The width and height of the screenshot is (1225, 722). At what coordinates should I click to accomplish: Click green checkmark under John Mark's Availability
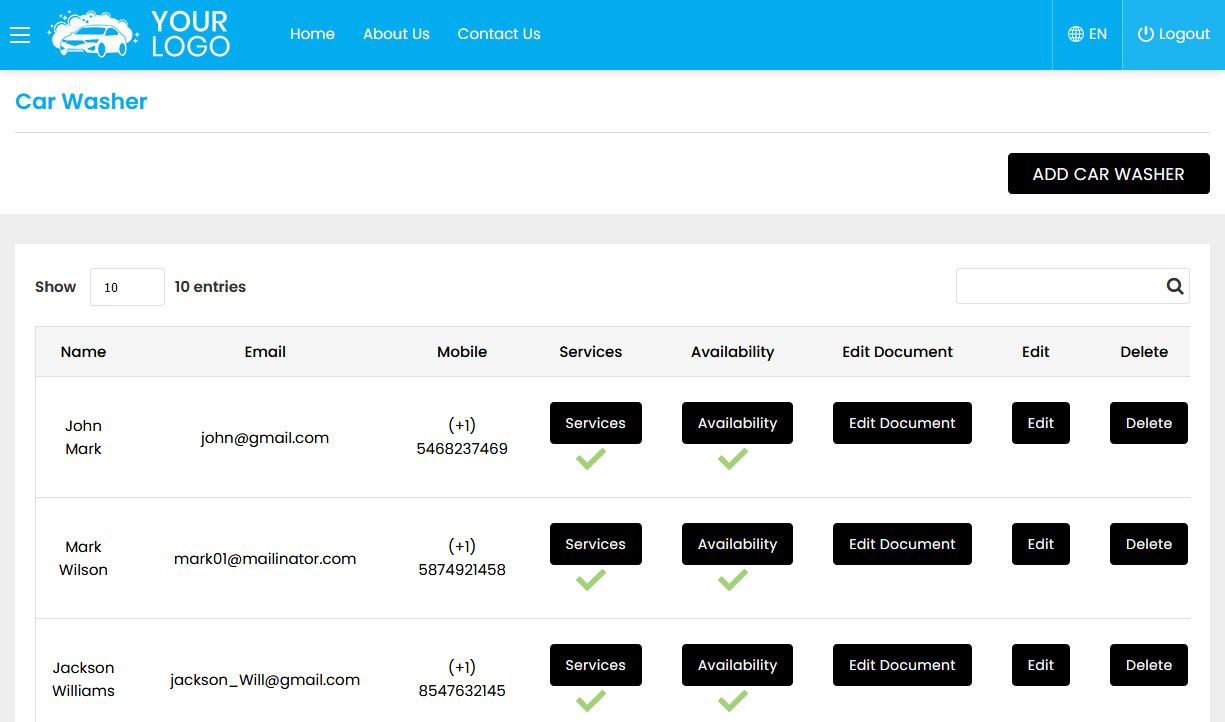(x=733, y=459)
